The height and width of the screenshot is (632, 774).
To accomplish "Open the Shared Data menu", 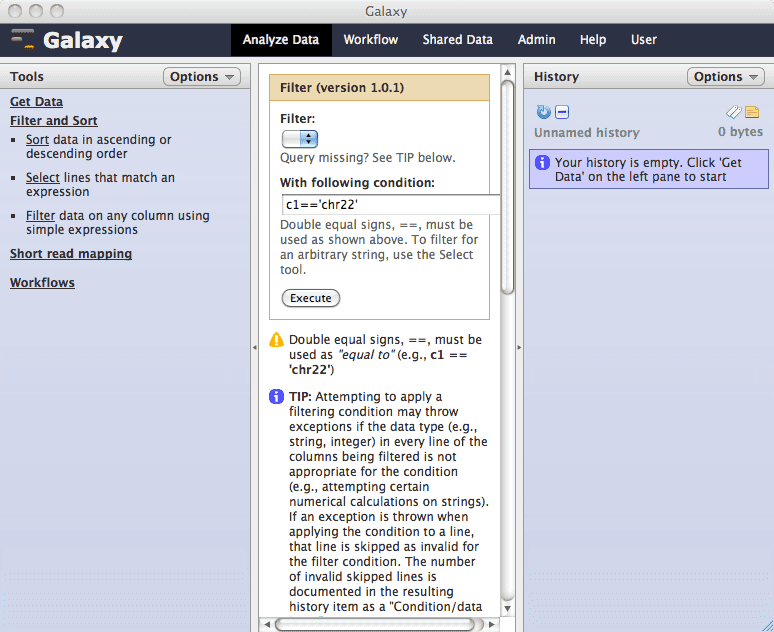I will [457, 40].
